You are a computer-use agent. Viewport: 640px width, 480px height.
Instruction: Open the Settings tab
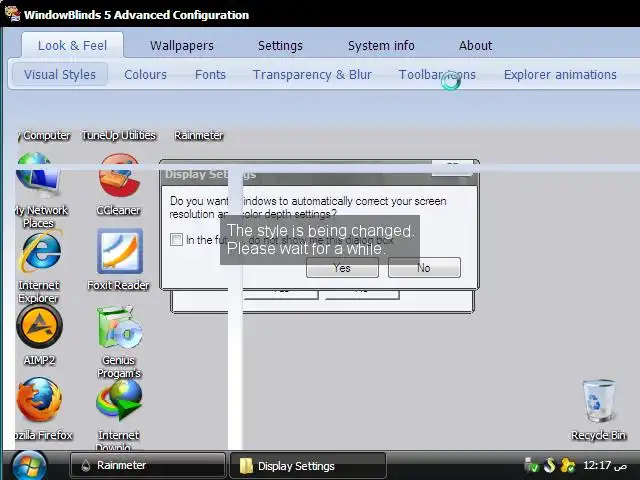(x=280, y=45)
